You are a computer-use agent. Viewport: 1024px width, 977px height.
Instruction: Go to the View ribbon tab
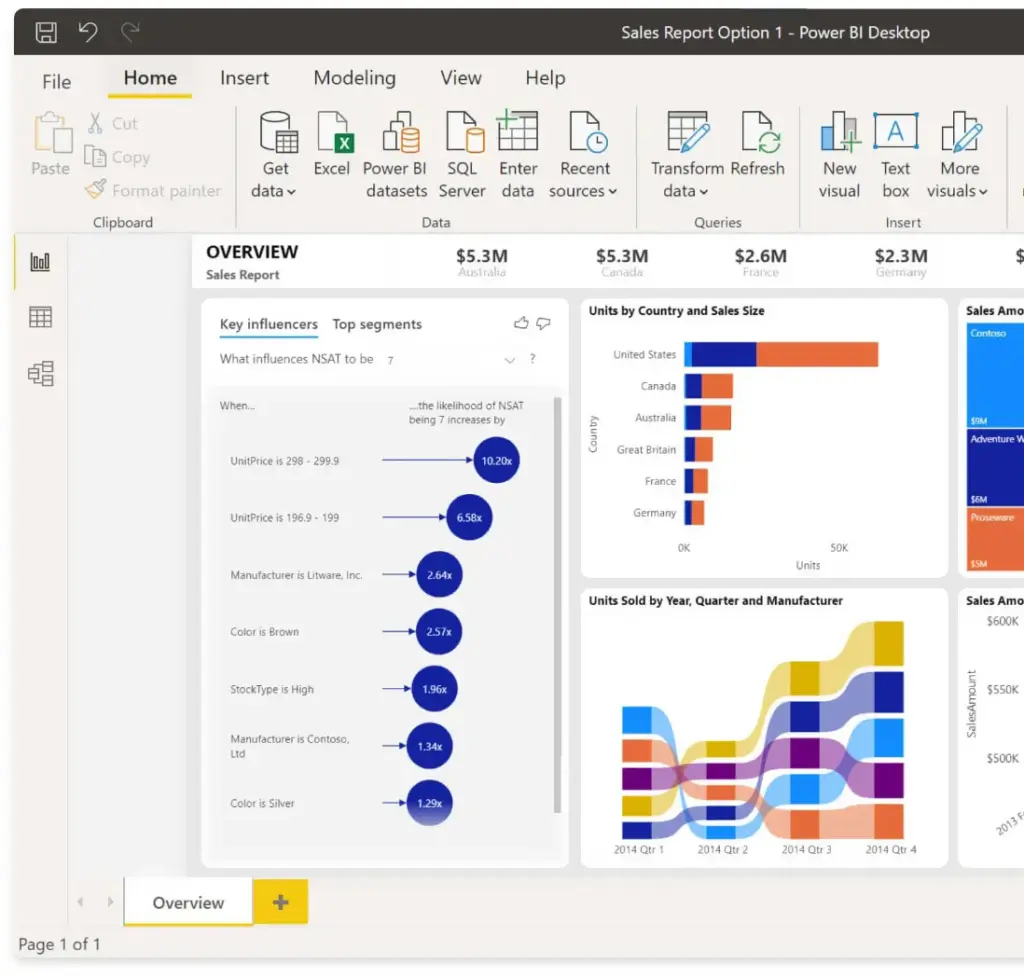coord(460,78)
